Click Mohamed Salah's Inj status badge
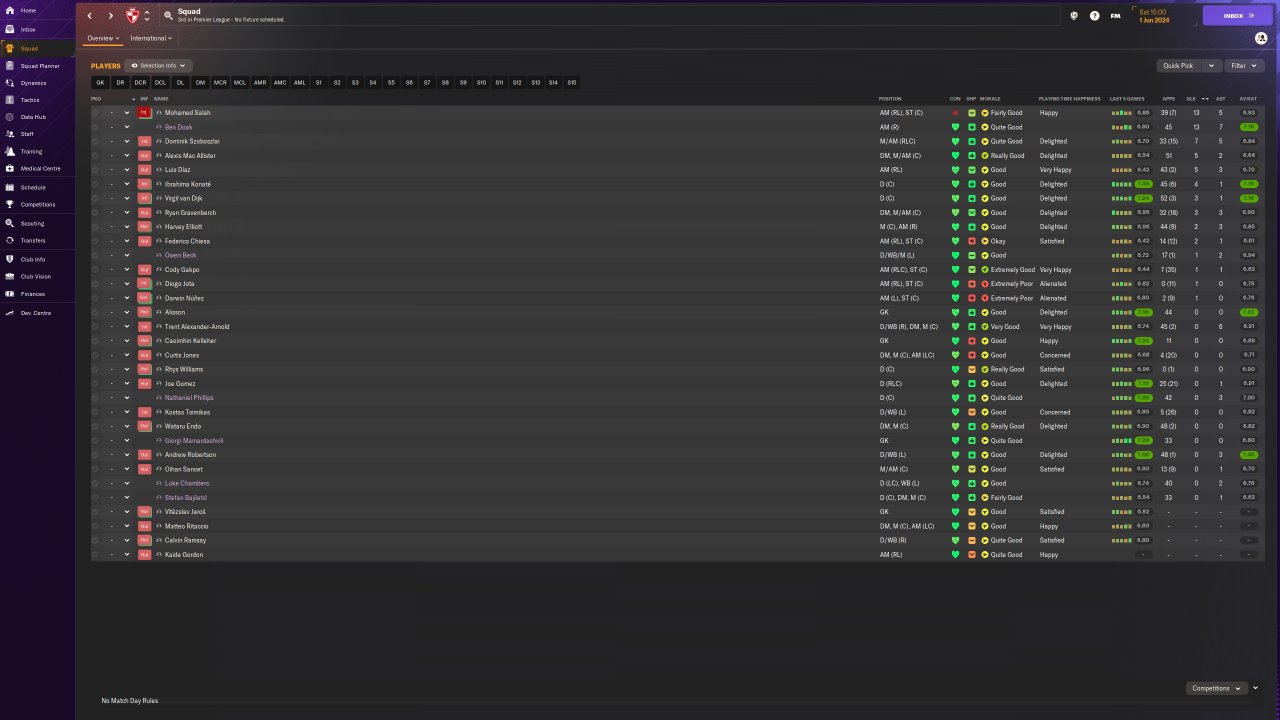 pos(144,113)
